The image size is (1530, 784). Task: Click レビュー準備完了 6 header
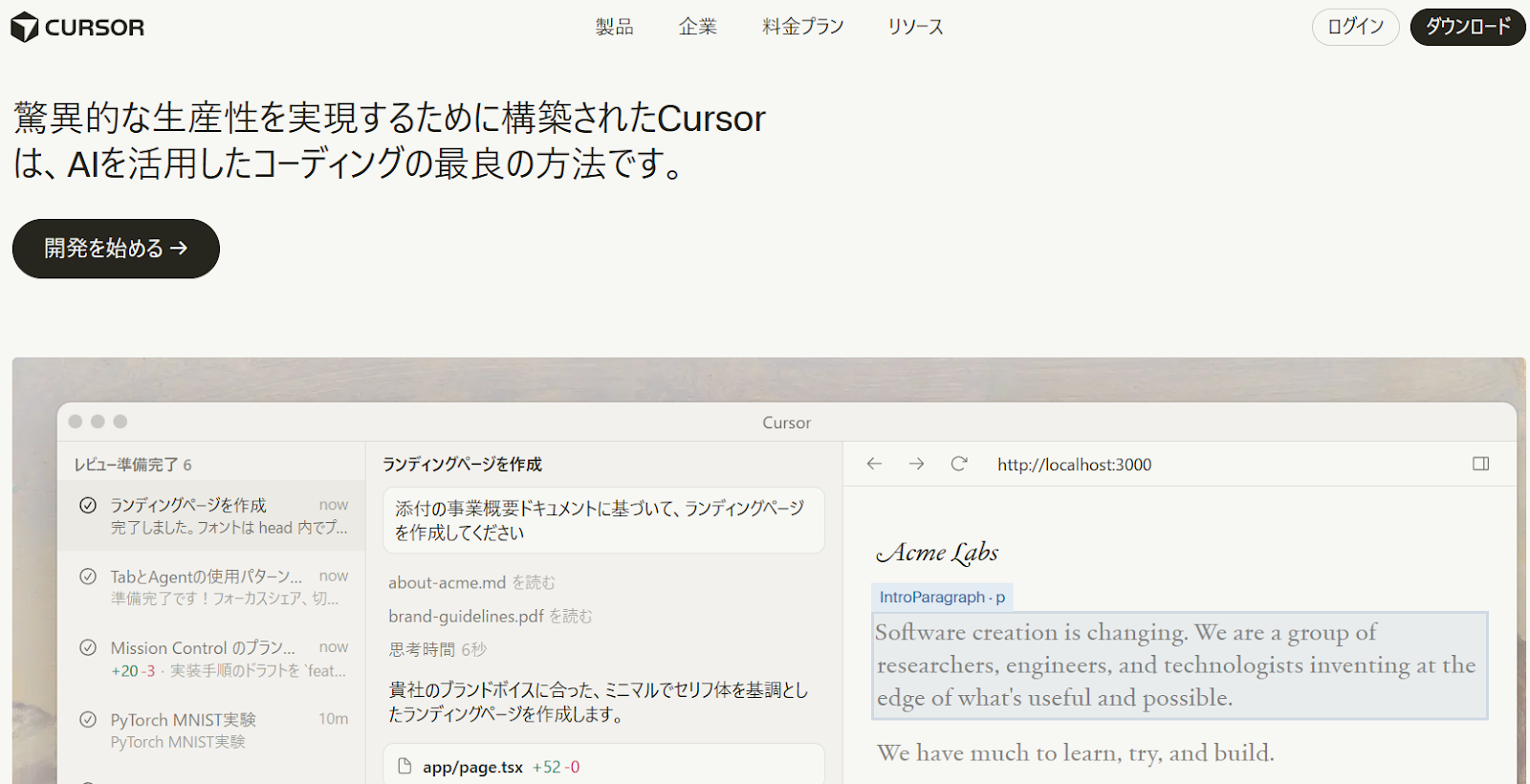[x=133, y=465]
